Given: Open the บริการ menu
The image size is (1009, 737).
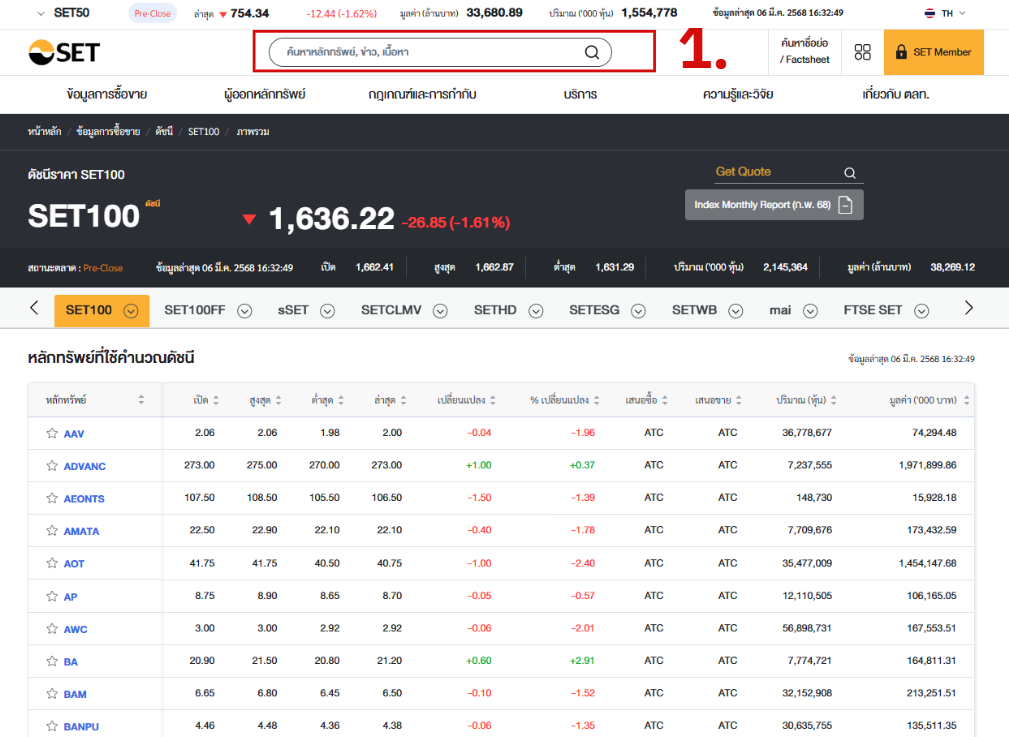Looking at the screenshot, I should pos(580,95).
